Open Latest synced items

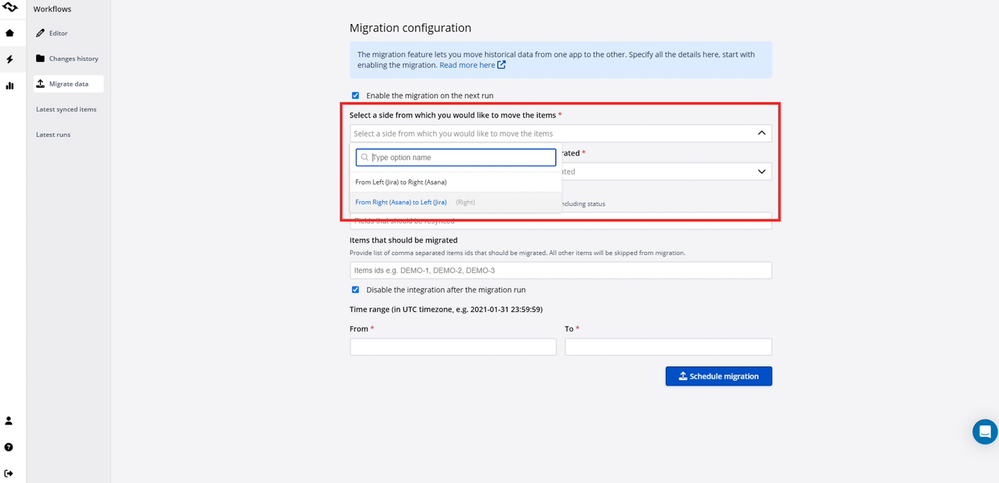66,109
